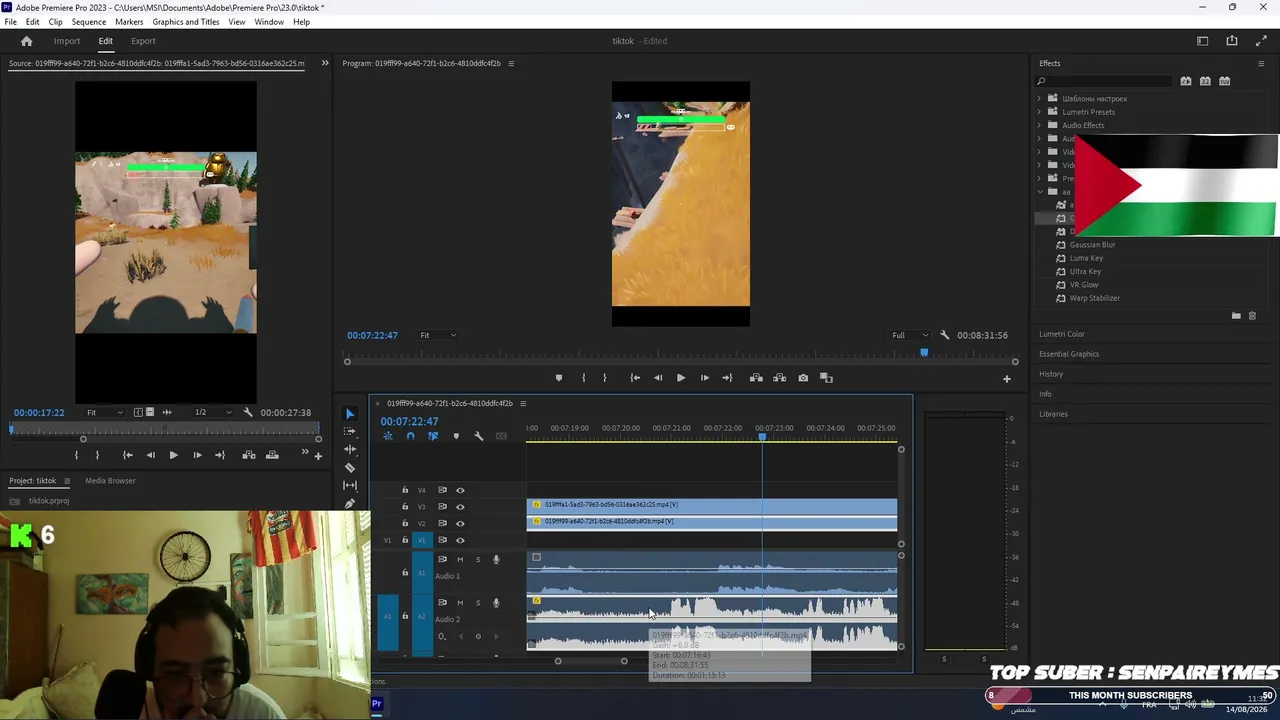1280x720 pixels.
Task: Open the Program monitor button editor plus
Action: click(x=1007, y=378)
